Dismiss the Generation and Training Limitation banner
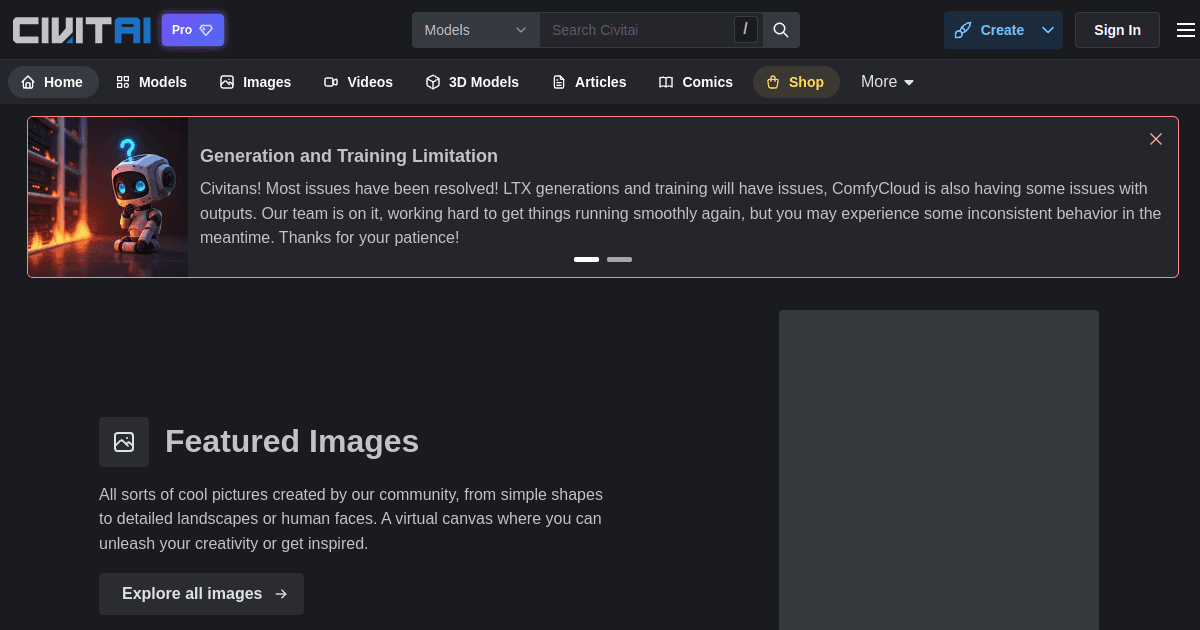1200x630 pixels. tap(1156, 139)
